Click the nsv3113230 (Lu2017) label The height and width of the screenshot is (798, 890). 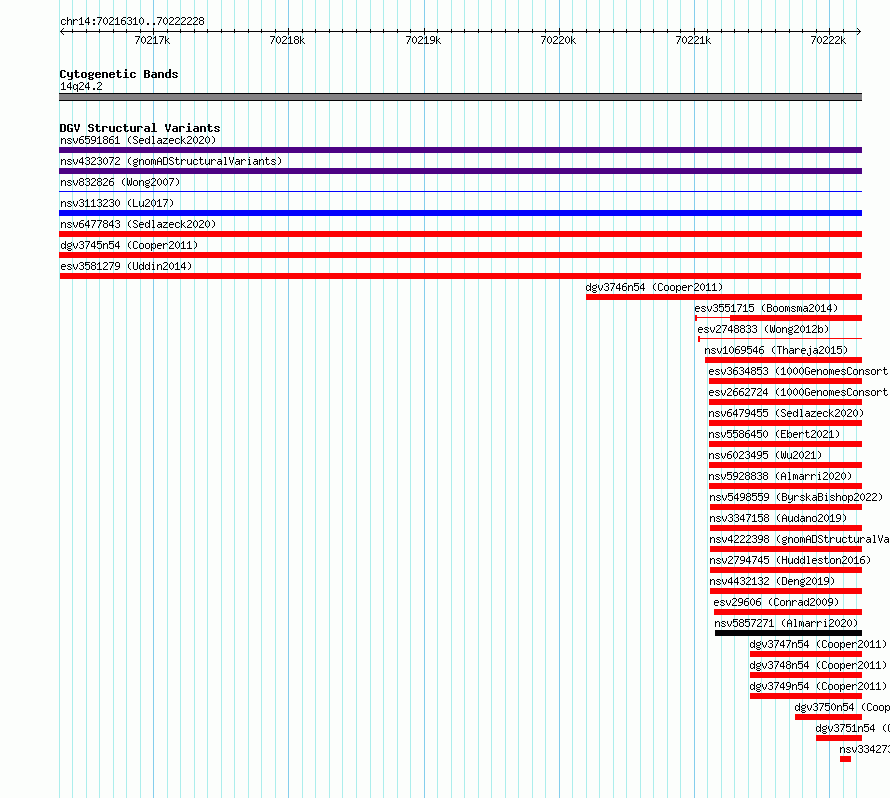[117, 203]
